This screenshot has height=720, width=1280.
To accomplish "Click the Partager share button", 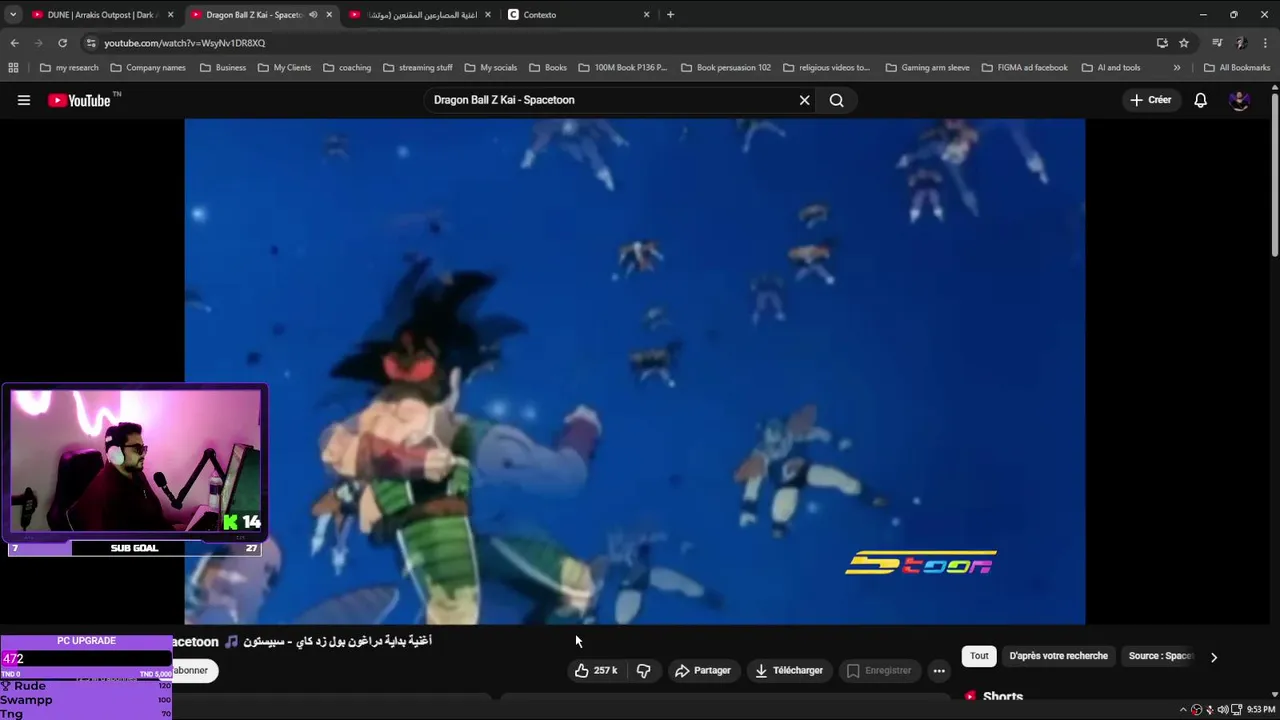I will (x=703, y=671).
